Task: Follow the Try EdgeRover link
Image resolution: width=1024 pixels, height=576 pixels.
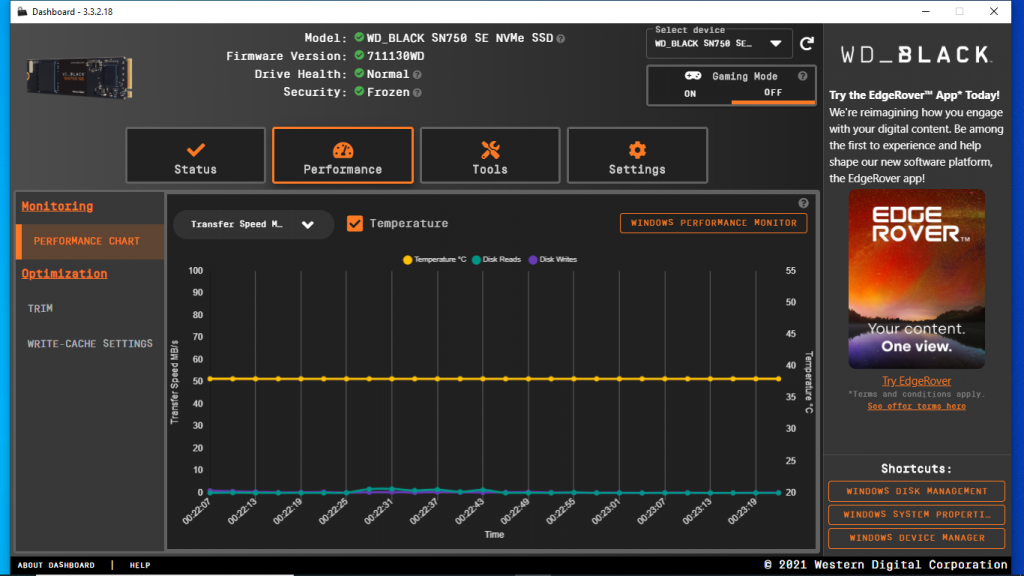Action: coord(916,381)
